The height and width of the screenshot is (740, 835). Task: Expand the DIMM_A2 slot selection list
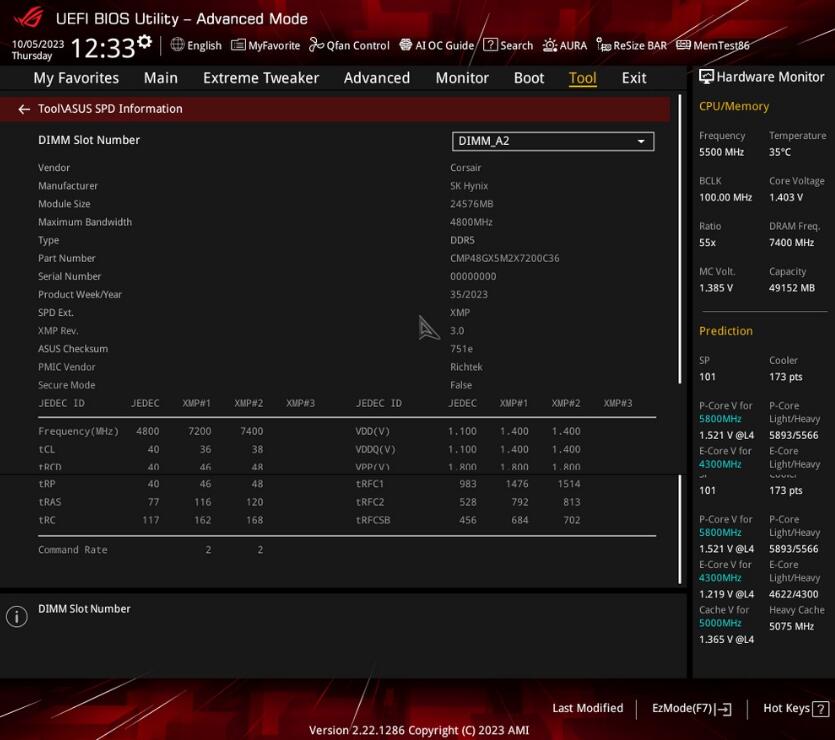coord(640,141)
